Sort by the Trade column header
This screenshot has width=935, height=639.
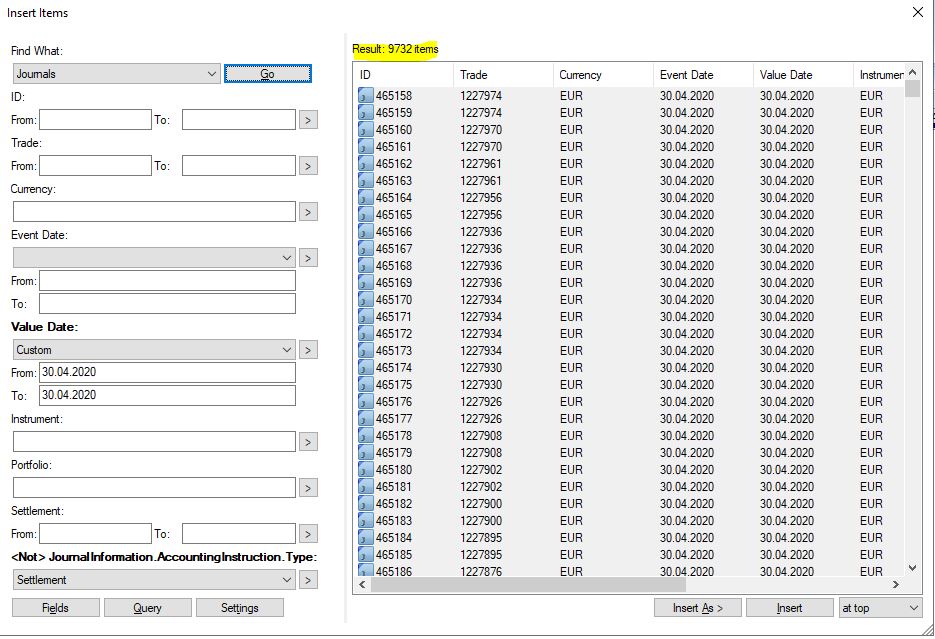click(503, 75)
